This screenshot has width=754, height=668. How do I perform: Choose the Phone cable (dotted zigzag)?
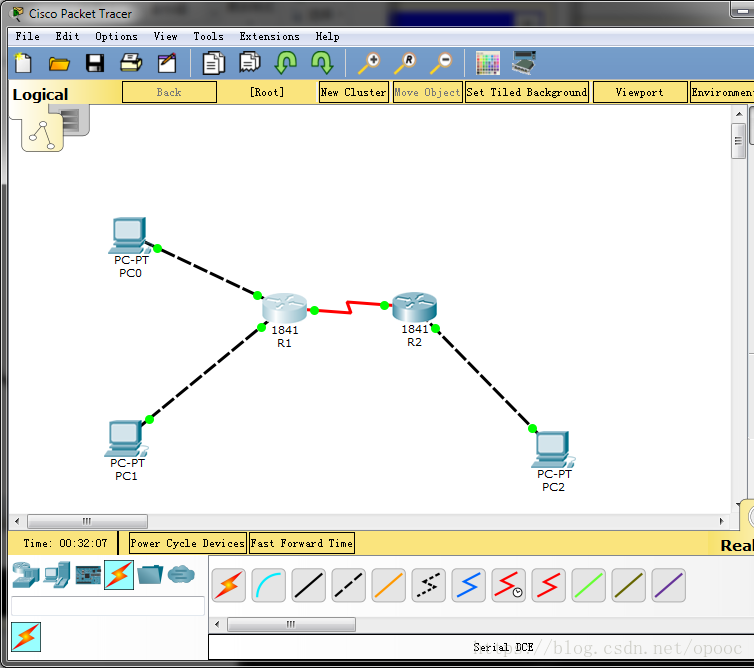click(428, 585)
